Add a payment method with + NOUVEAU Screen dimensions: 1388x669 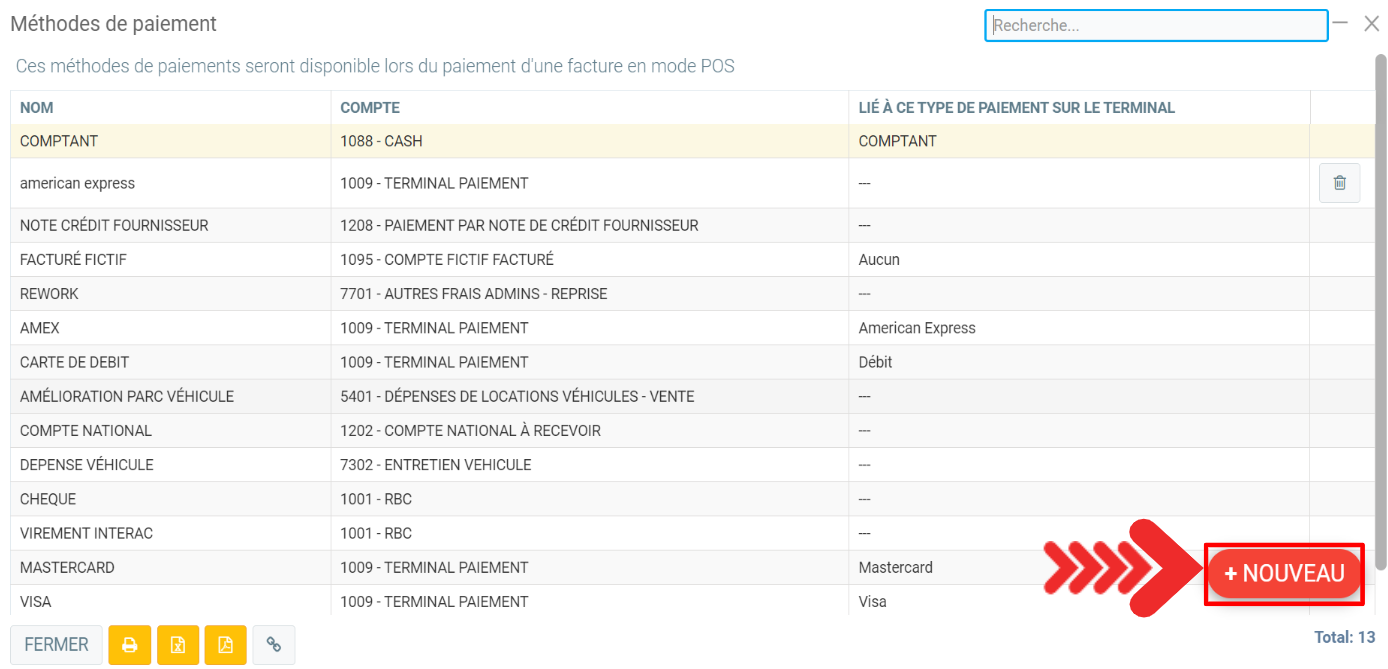[x=1284, y=574]
